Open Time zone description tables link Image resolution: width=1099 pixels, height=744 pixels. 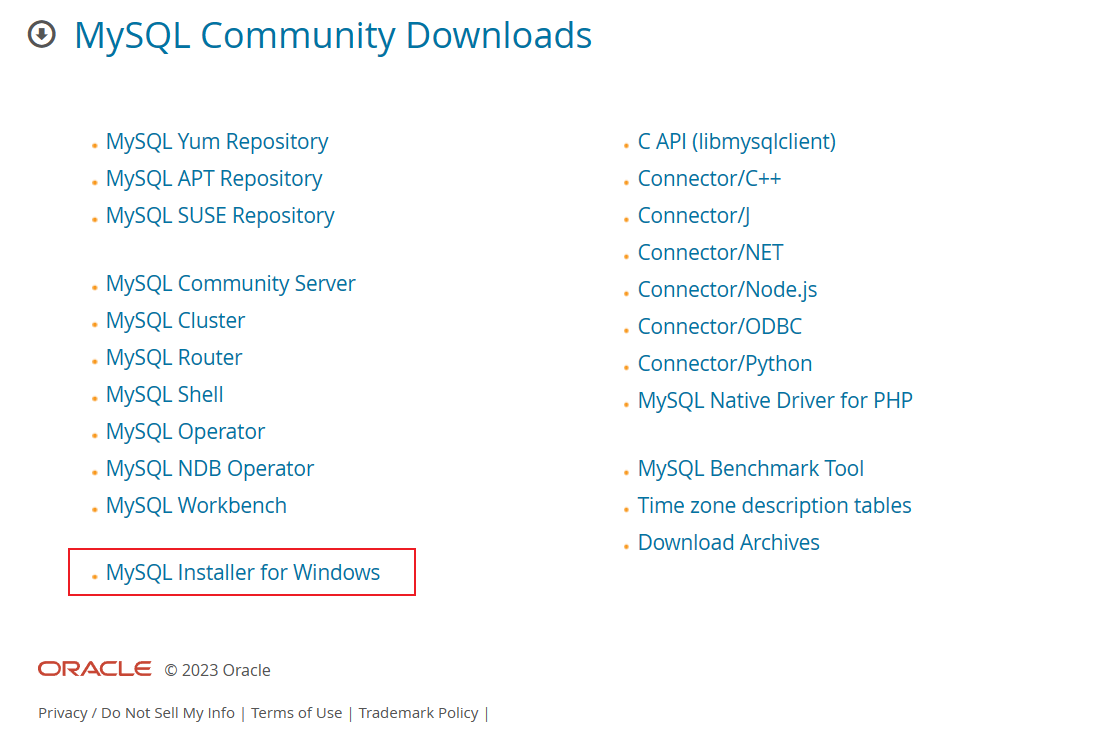(774, 506)
